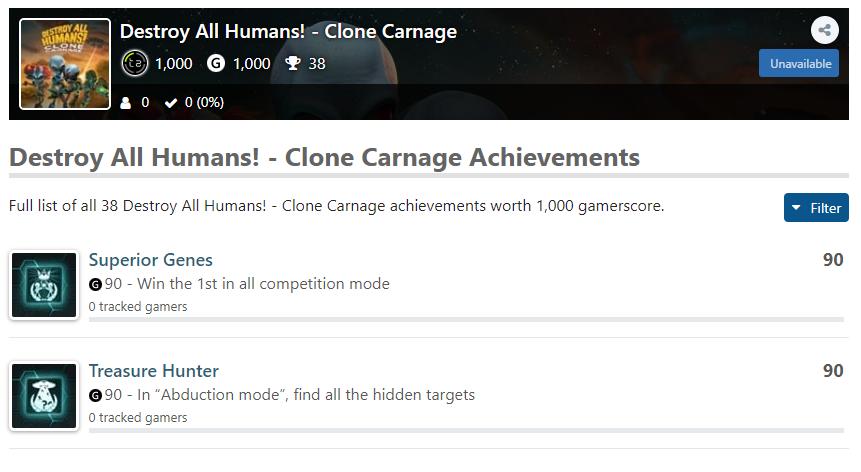Click the Treasure Hunter 90 score value
Viewport: 861px width, 472px height.
(x=832, y=371)
